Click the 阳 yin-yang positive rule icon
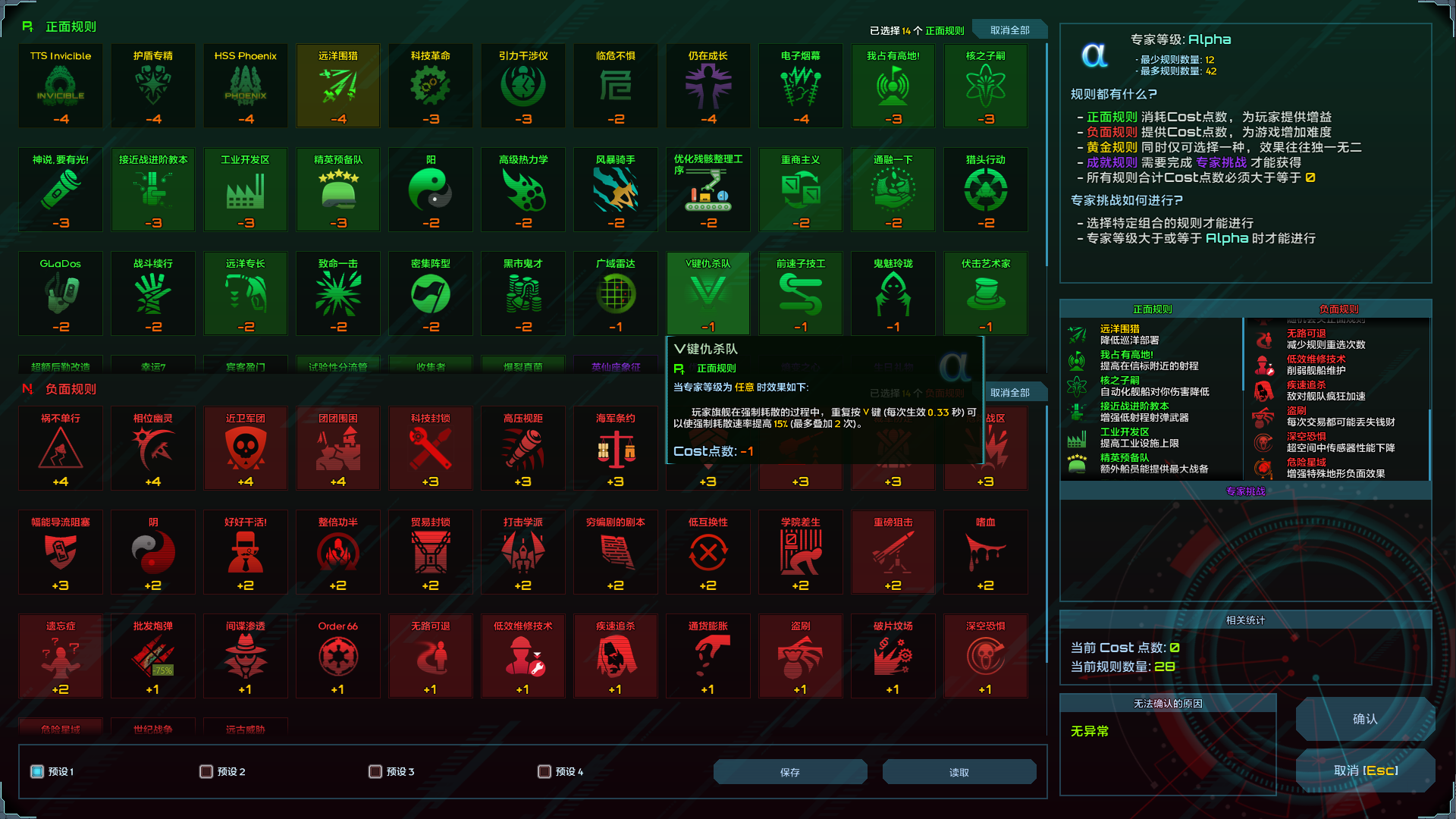 [x=431, y=189]
